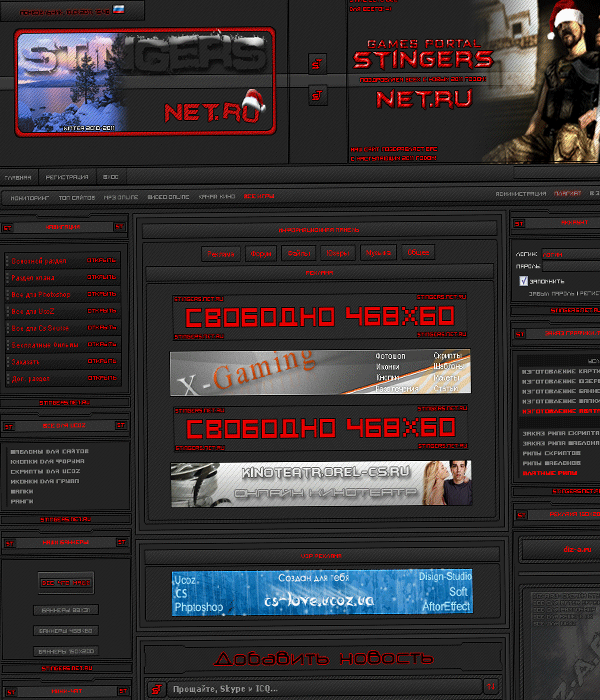Image resolution: width=600 pixels, height=700 pixels.
Task: Click the upper ST emblem button beside the winter logo
Action: pyautogui.click(x=317, y=64)
